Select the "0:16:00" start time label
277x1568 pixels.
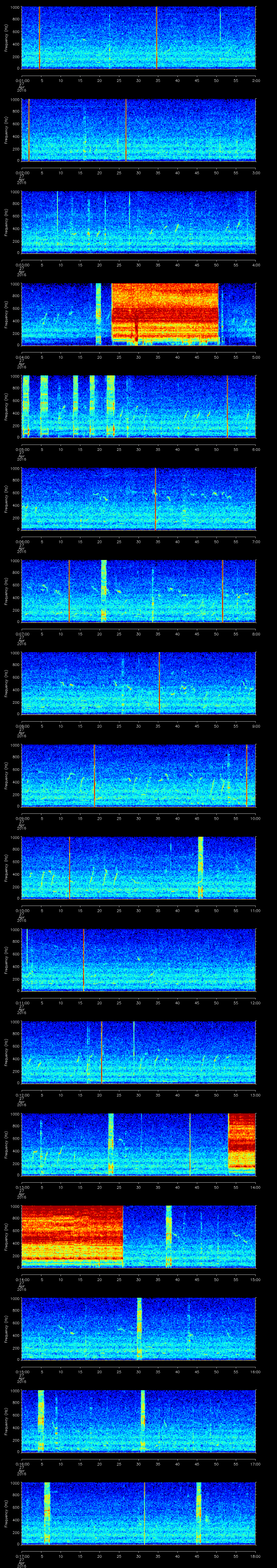coord(22,1464)
